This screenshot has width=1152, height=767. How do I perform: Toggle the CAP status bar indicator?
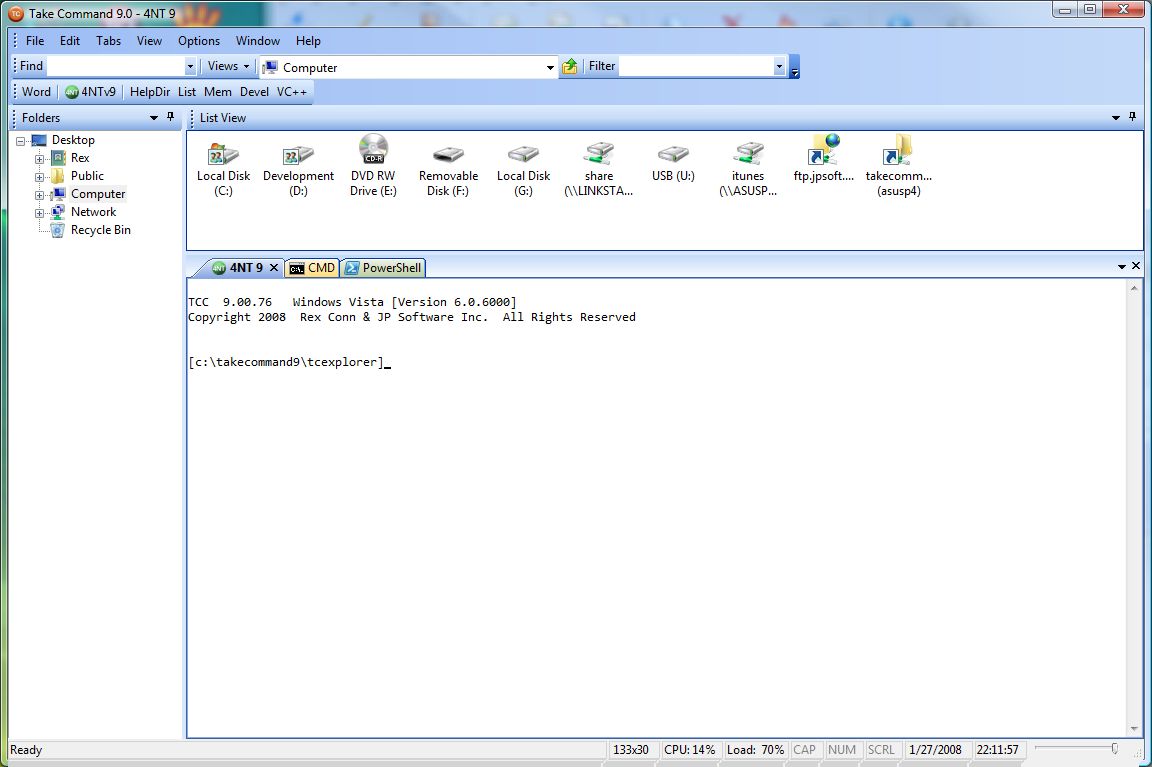click(804, 750)
